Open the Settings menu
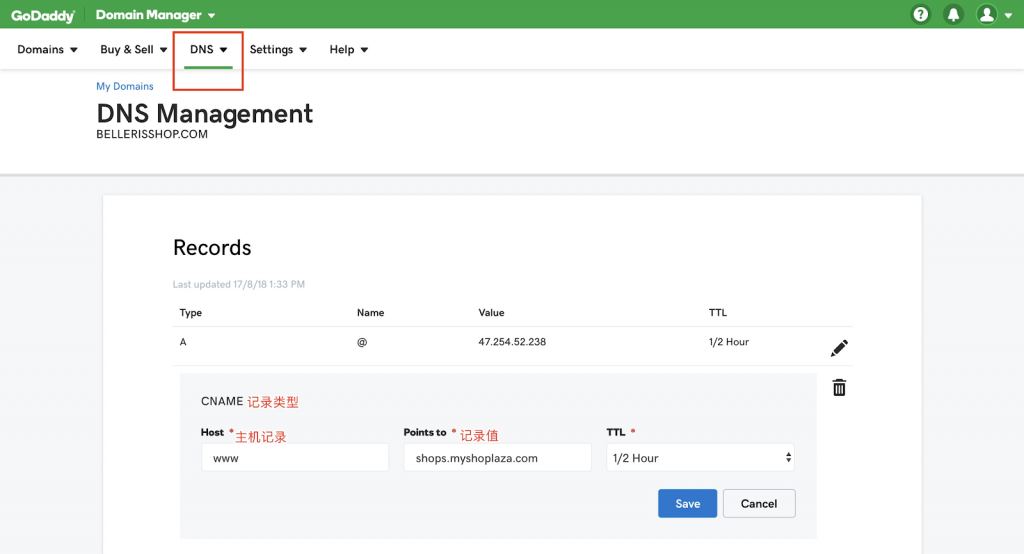Screen dimensions: 1024x554 (278, 50)
